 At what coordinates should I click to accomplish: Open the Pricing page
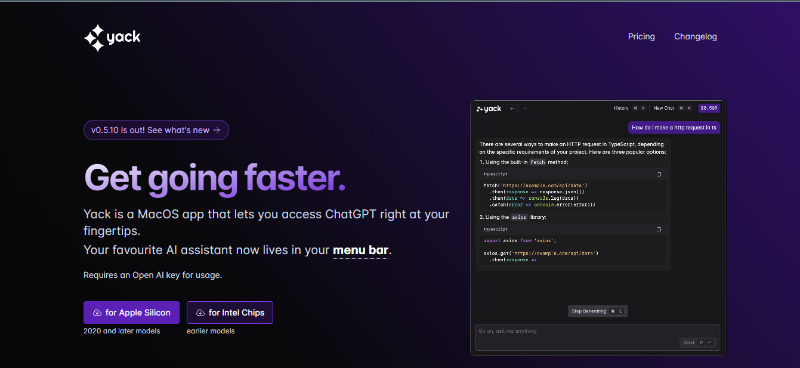click(641, 37)
